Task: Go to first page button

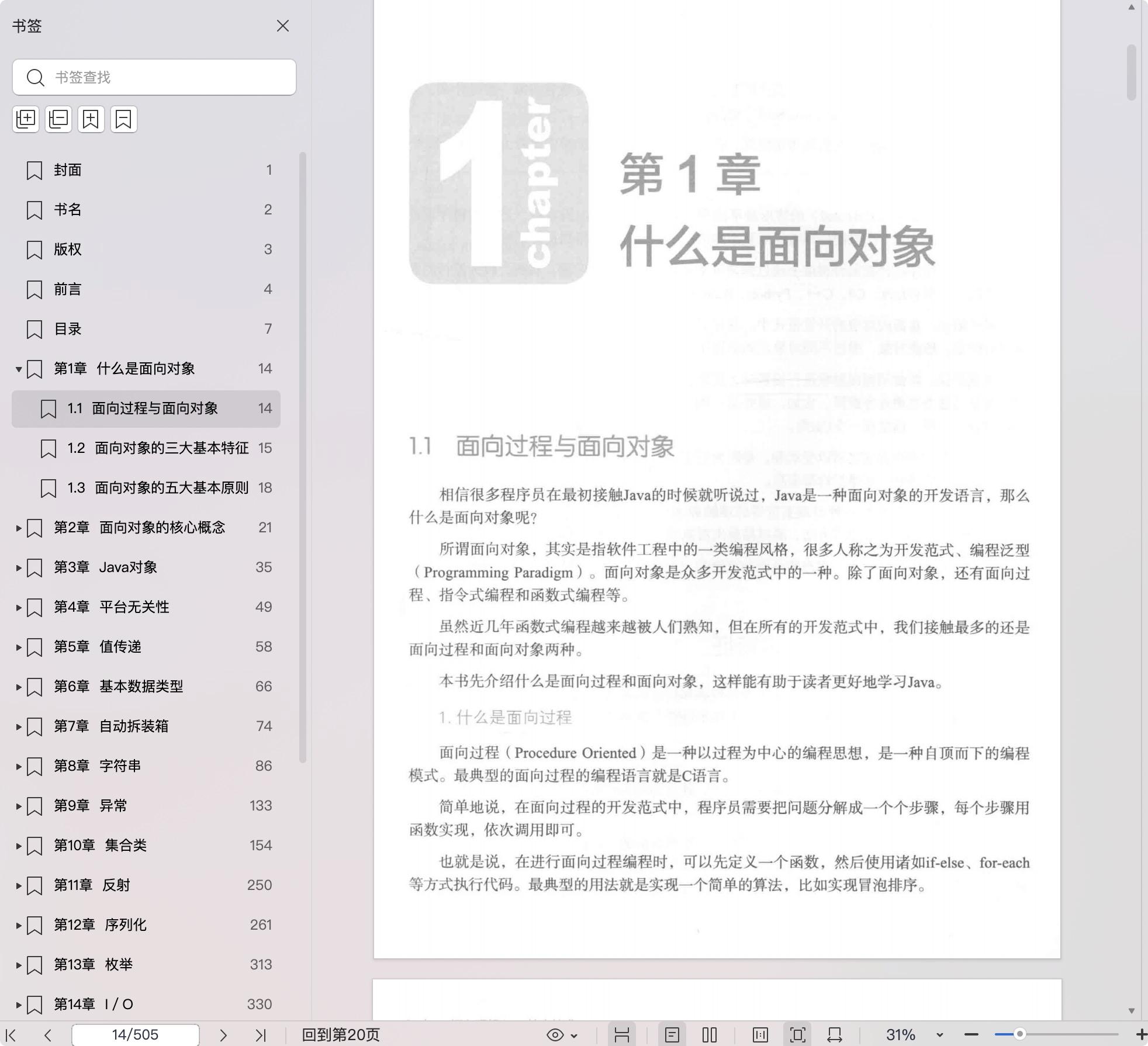Action: click(x=11, y=1035)
